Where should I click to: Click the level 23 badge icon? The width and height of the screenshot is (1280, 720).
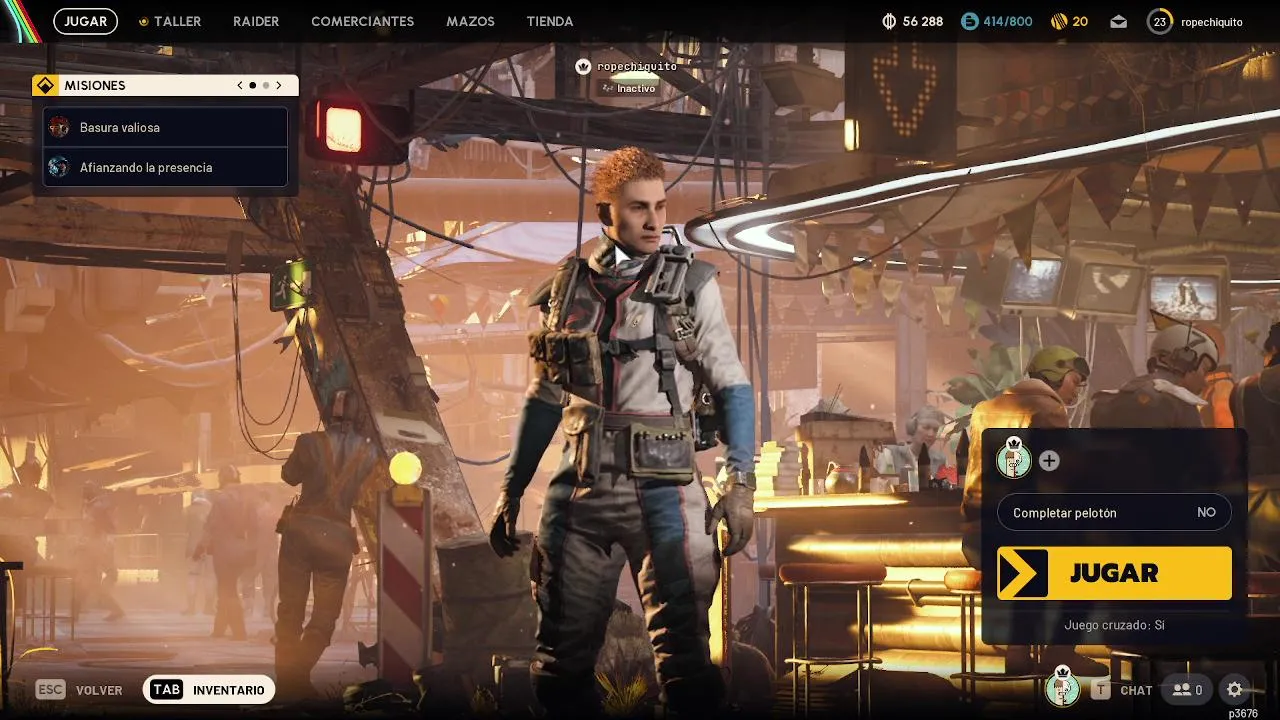pyautogui.click(x=1159, y=21)
